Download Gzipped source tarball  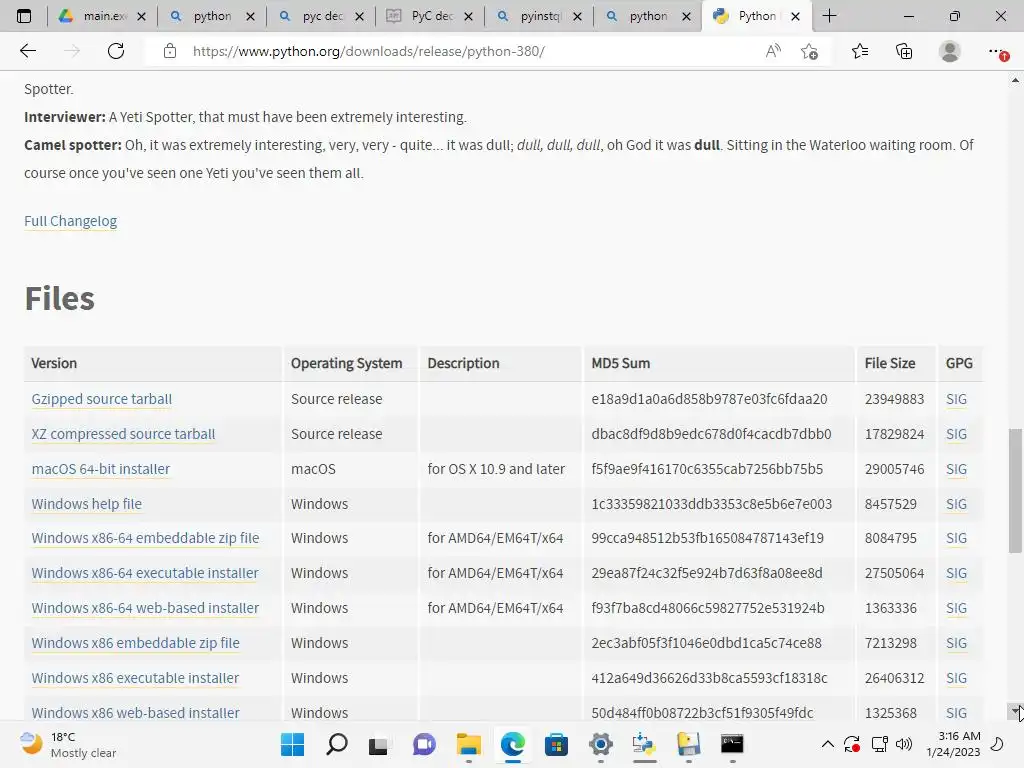pos(102,399)
